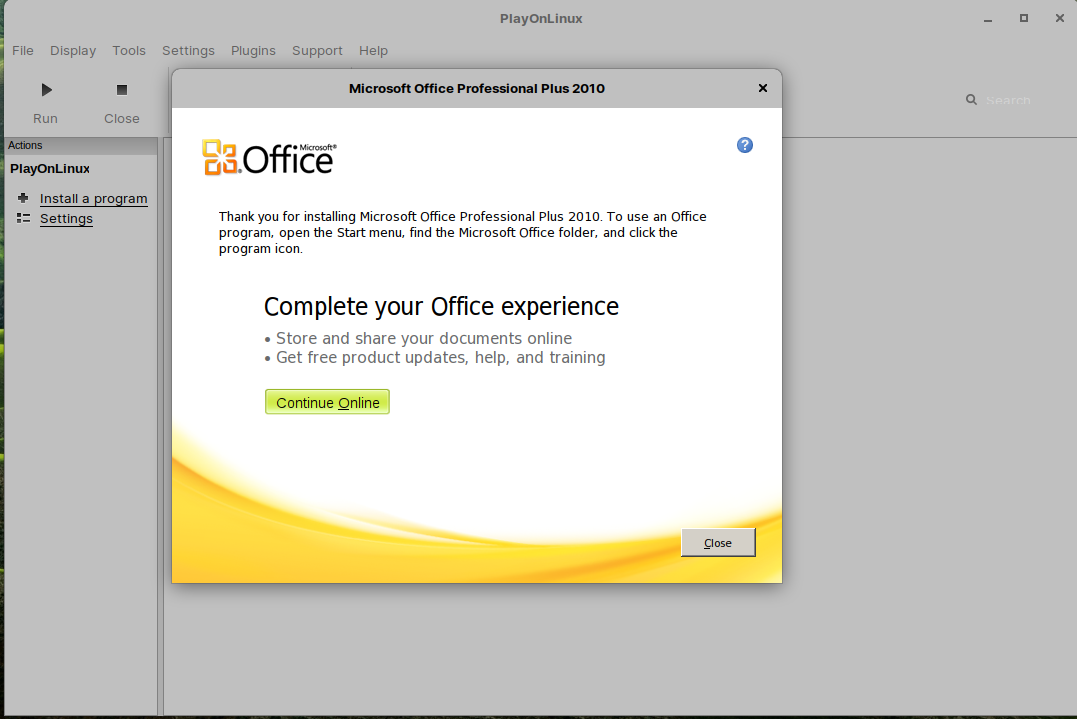Click the 'Complete your Office experience' heading

tap(441, 306)
